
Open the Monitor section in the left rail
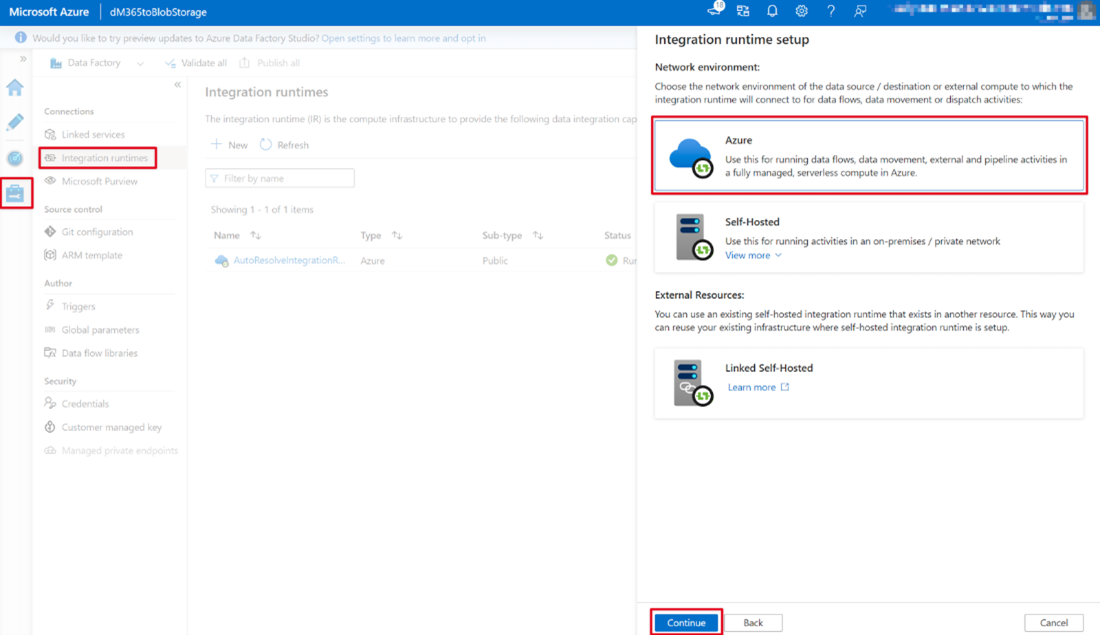pos(14,158)
